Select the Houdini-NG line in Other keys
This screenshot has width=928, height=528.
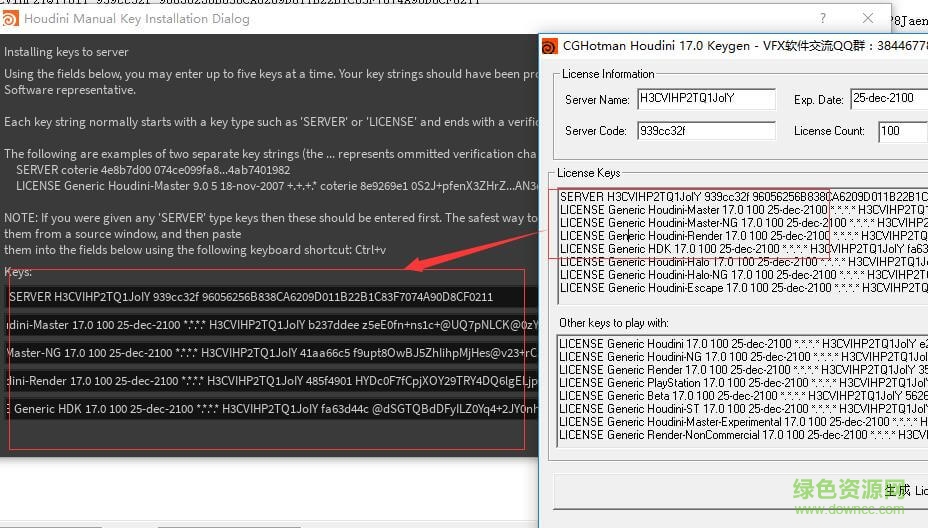(x=743, y=356)
